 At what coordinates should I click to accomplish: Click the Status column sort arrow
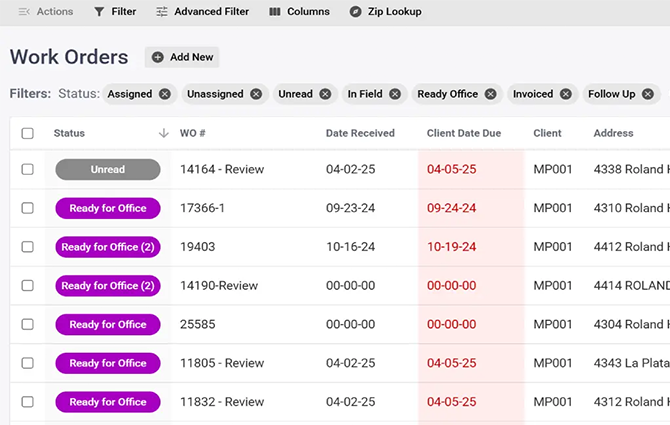click(x=164, y=133)
